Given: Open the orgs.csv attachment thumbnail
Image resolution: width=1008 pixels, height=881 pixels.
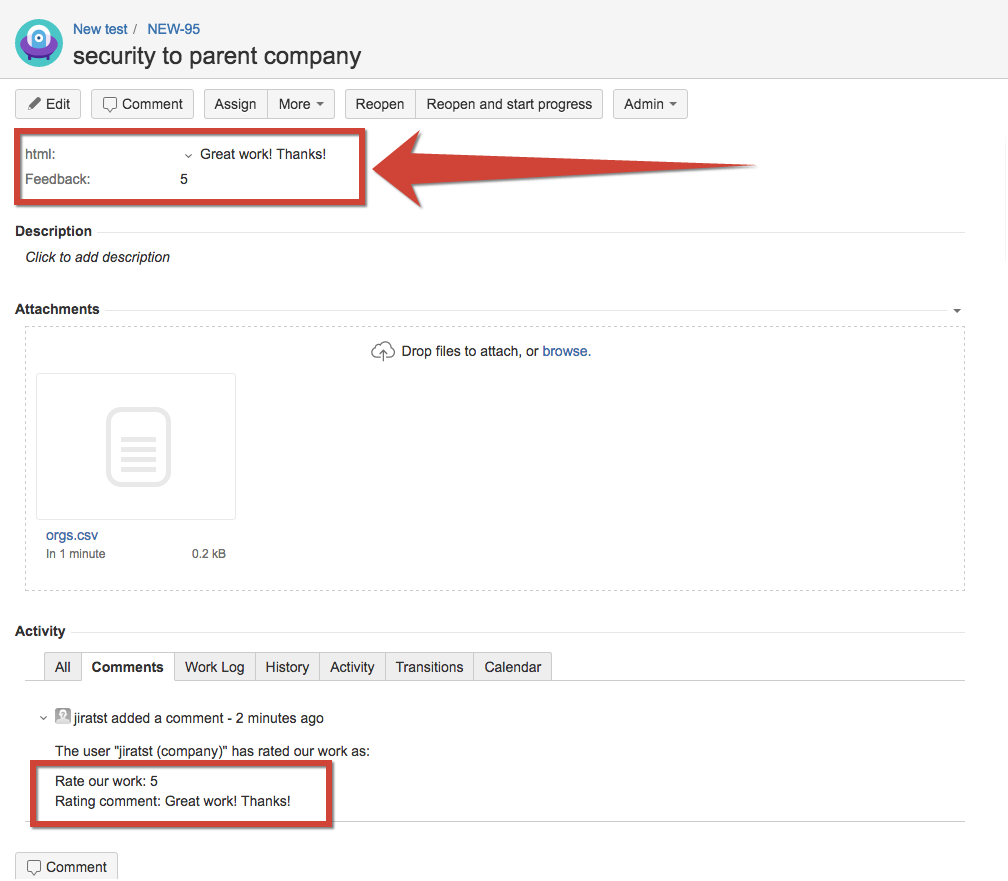Looking at the screenshot, I should point(136,446).
